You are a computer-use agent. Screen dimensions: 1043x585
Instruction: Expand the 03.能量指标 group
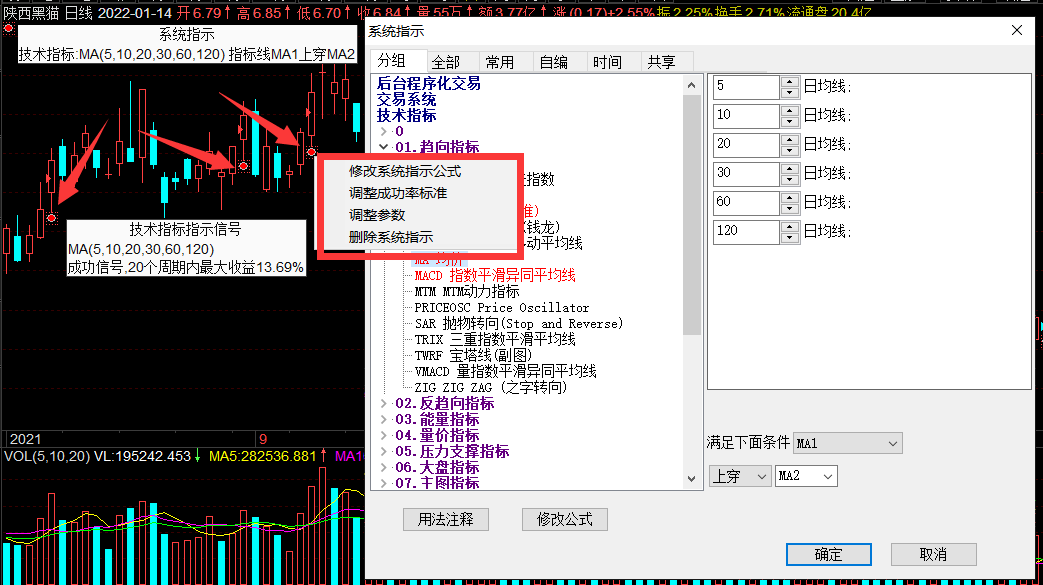point(384,419)
